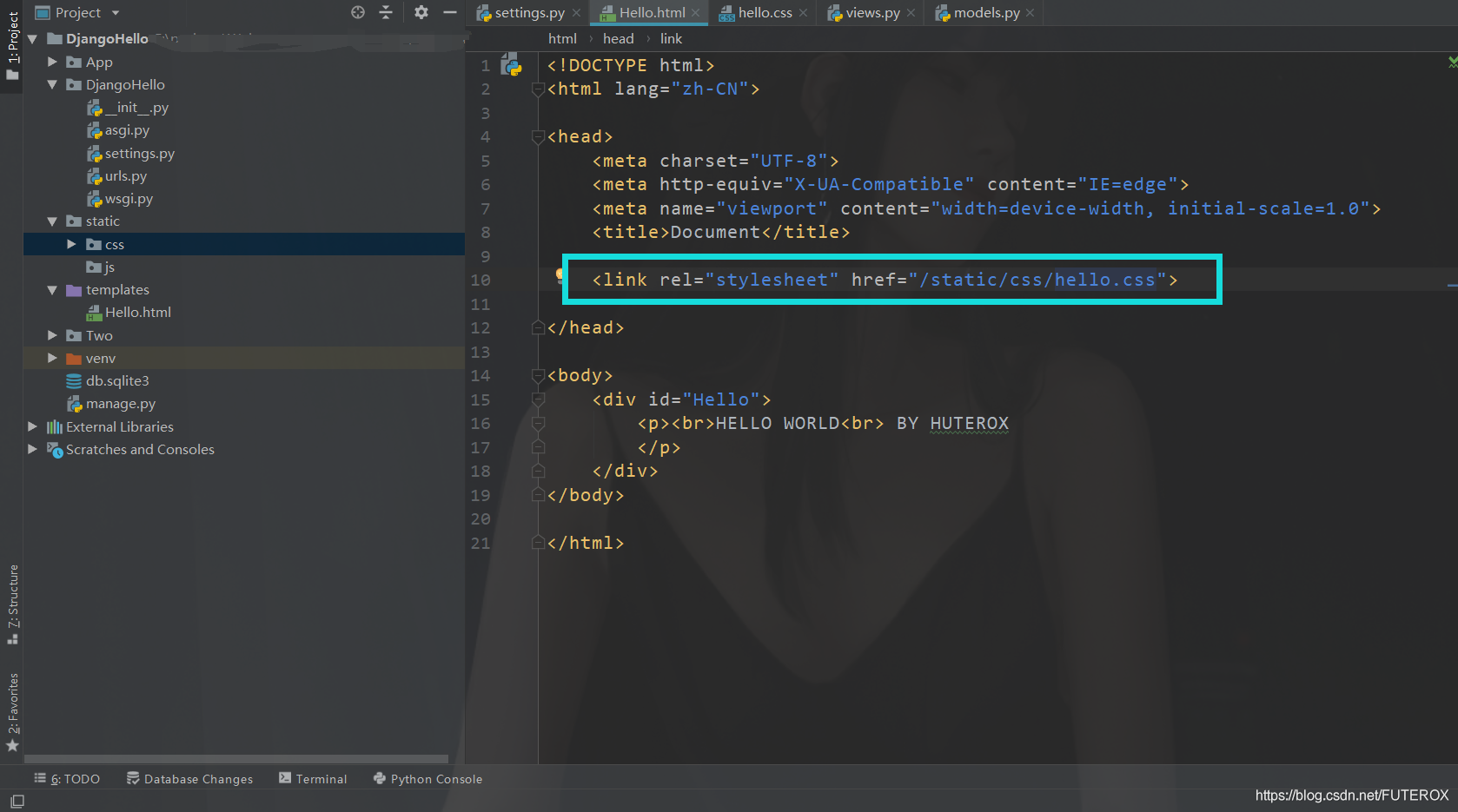1458x812 pixels.
Task: Click the locate/scroll from source target icon
Action: [358, 12]
